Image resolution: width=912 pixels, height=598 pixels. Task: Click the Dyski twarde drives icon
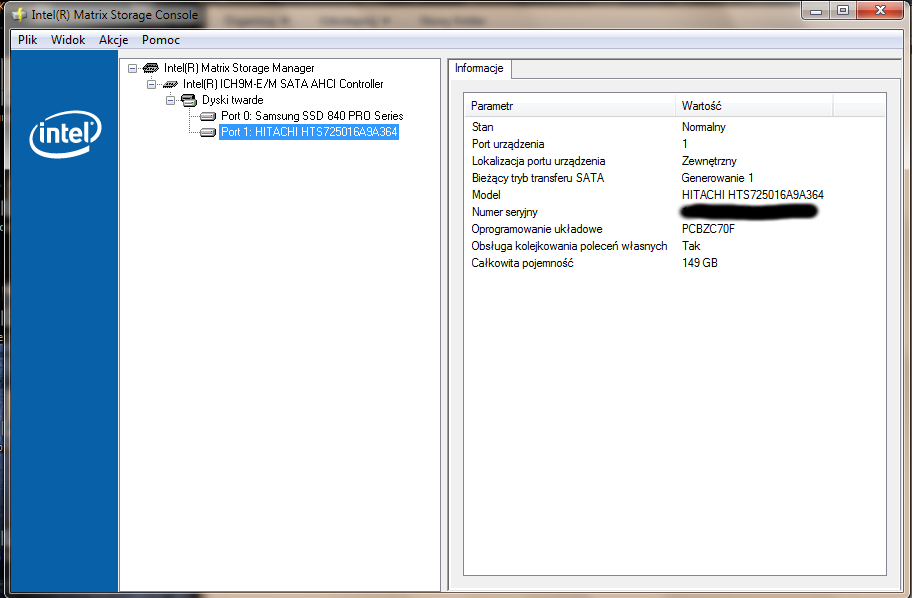pos(189,100)
